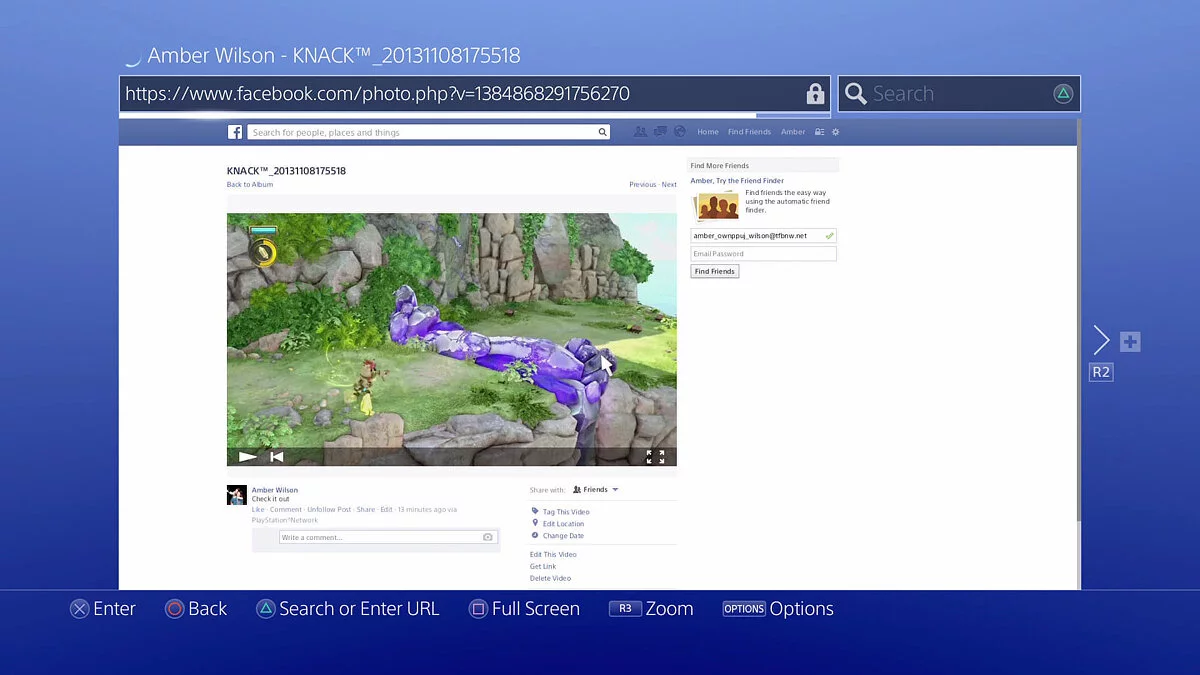The height and width of the screenshot is (675, 1200).
Task: Go to Home in Facebook header
Action: tap(708, 132)
